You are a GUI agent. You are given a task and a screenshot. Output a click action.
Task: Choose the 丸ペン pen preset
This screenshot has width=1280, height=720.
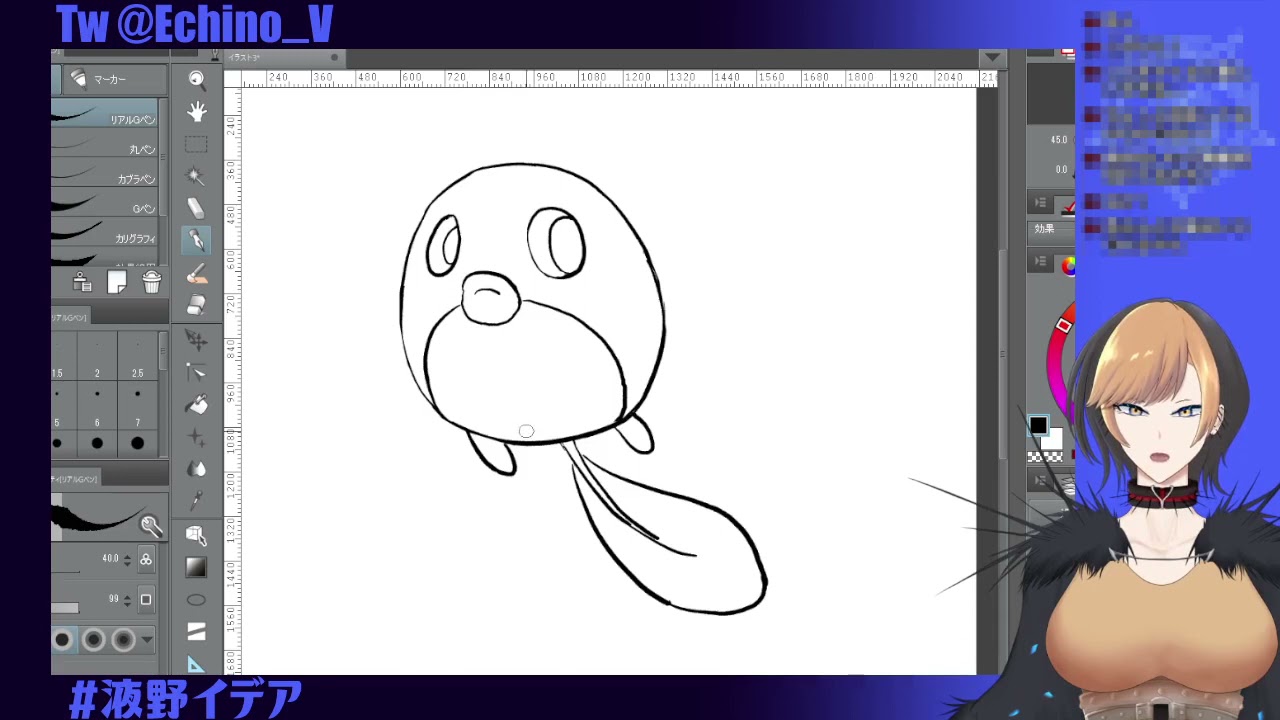[104, 145]
